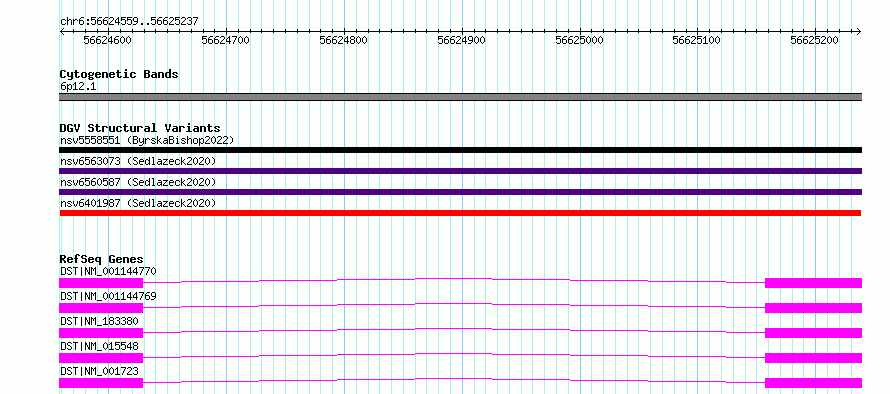Open transcript label DST|NM_015548
This screenshot has width=890, height=394.
[x=99, y=346]
